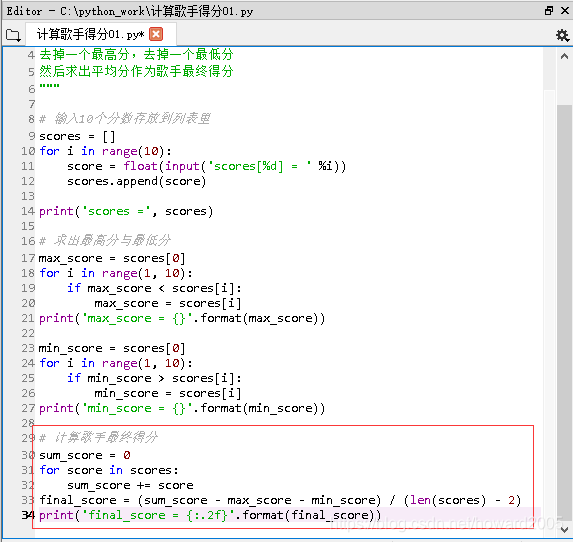
Task: Click 'min_score = scores[i]' on line 26
Action: point(168,393)
